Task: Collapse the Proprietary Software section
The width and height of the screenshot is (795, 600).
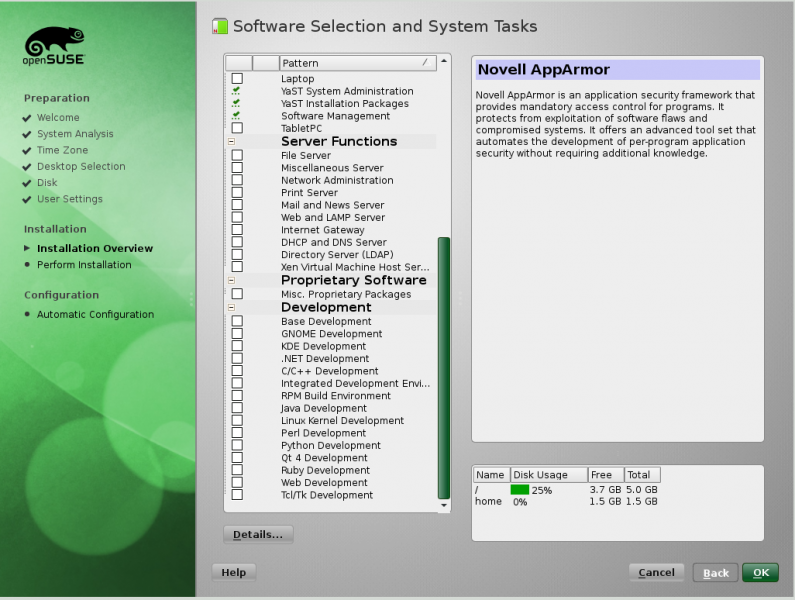Action: point(231,281)
